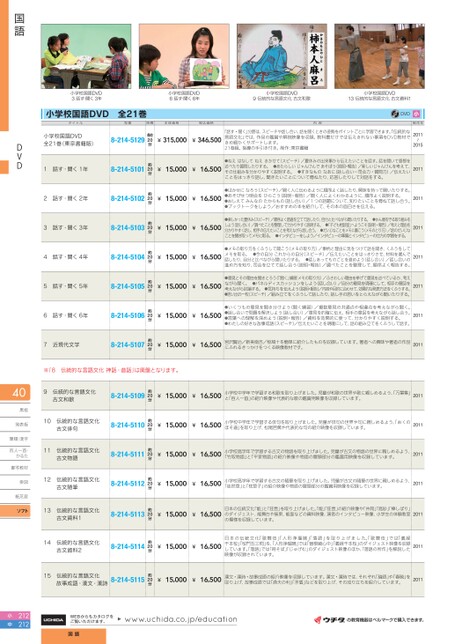462x644 pixels.
Task: Open thumbnail of children at desk
Action: coord(86,56)
